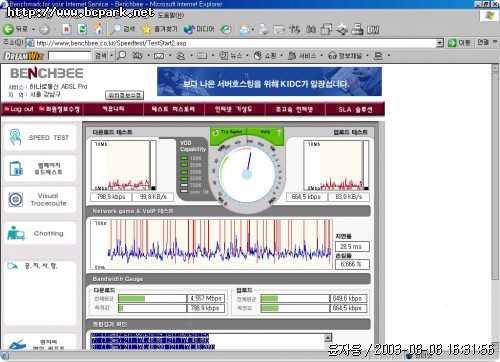The width and height of the screenshot is (500, 362).
Task: Click Try Again on the speed gauge
Action: pos(228,132)
